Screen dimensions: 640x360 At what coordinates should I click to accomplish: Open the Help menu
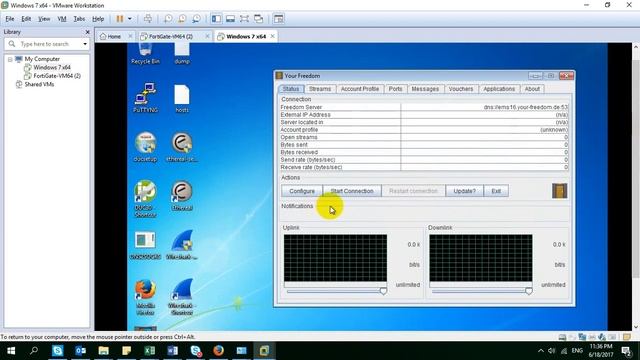(98, 19)
